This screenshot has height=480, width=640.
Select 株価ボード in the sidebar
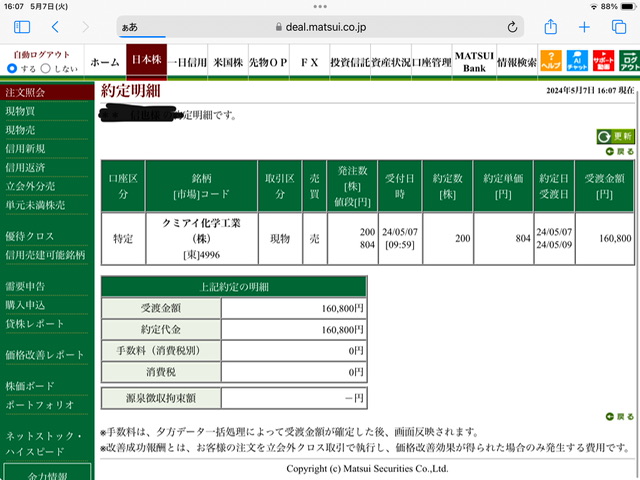(x=29, y=386)
